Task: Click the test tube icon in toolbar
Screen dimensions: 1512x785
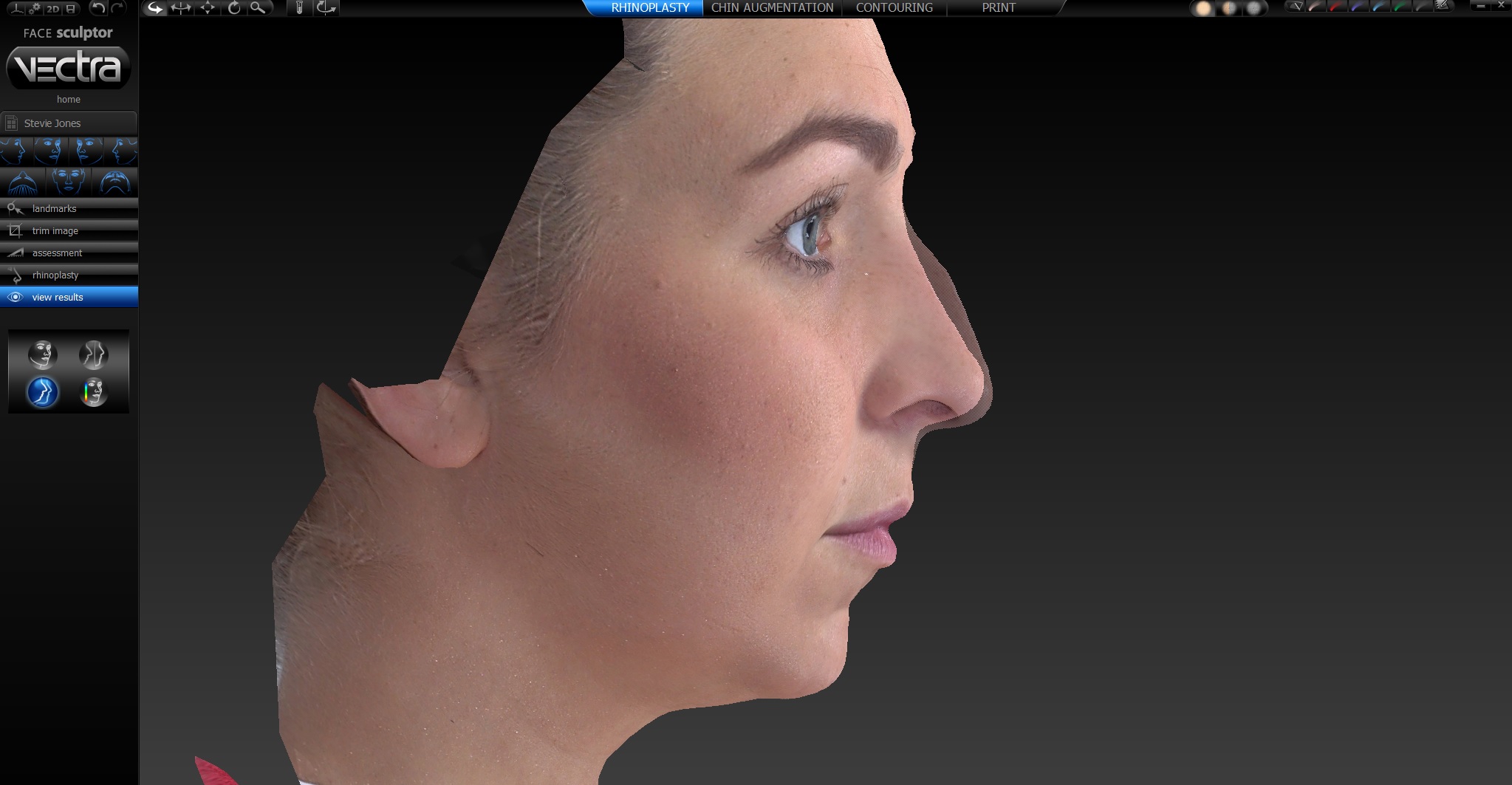Action: coord(299,8)
